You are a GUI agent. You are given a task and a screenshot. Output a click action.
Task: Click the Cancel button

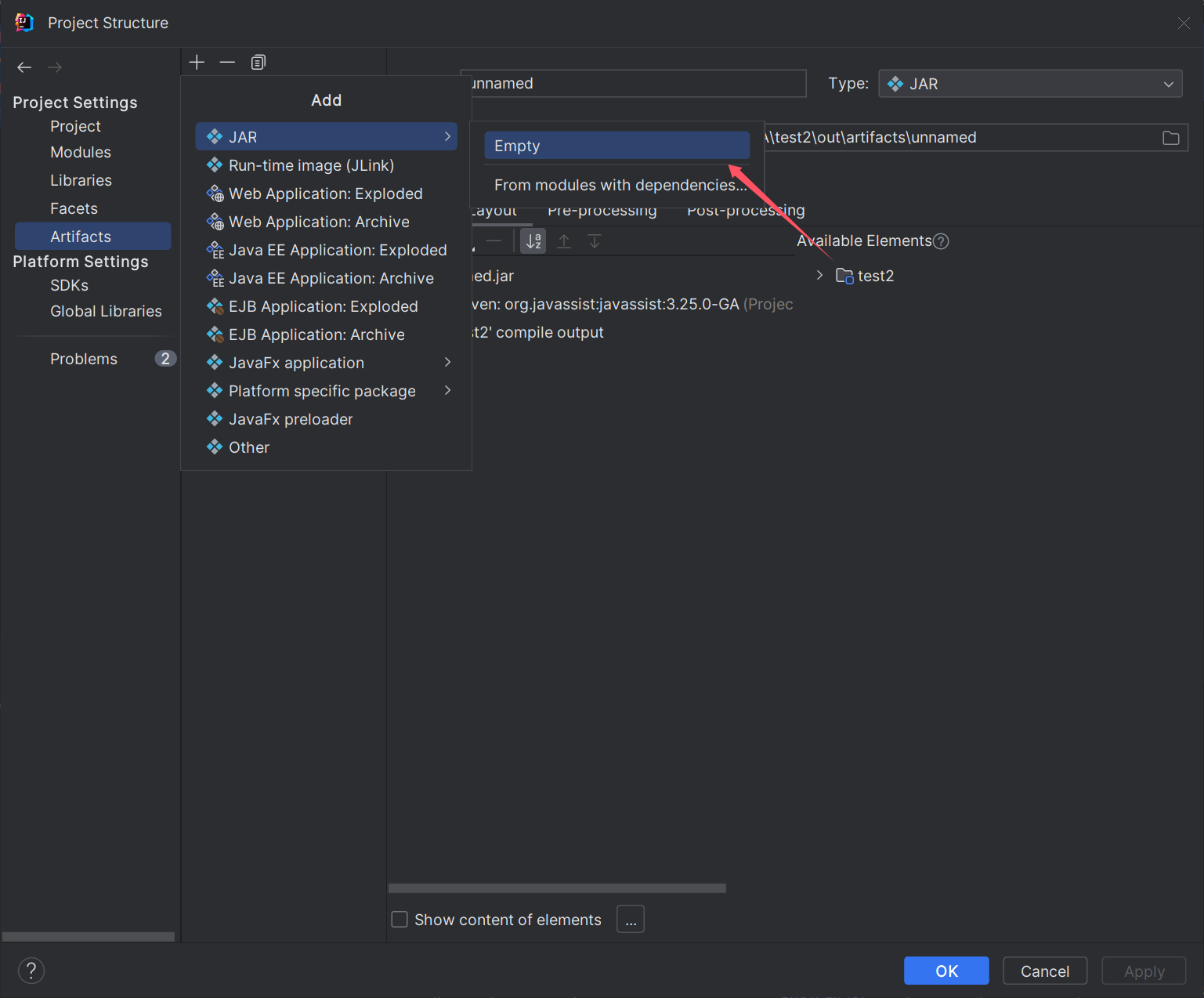point(1045,971)
